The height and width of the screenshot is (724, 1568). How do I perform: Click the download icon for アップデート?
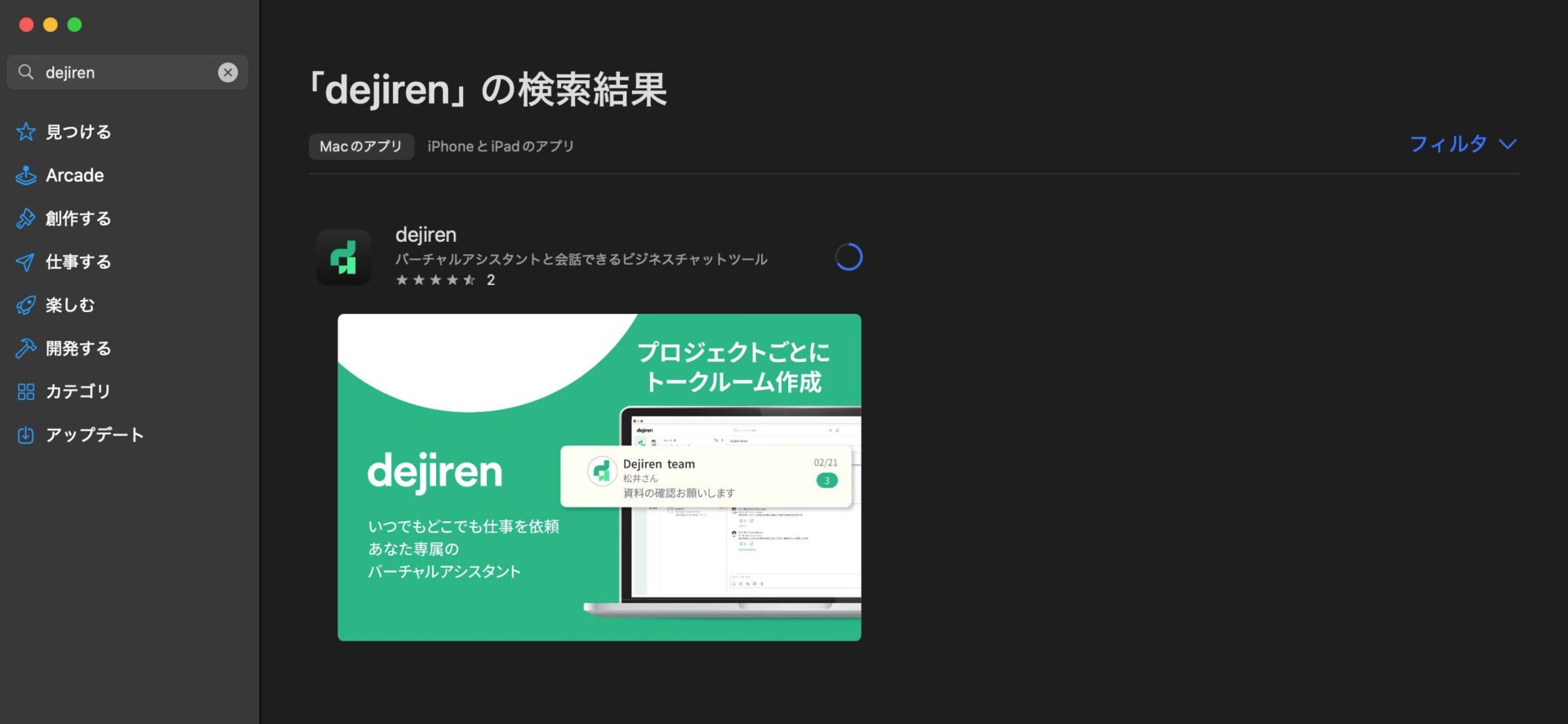point(26,435)
